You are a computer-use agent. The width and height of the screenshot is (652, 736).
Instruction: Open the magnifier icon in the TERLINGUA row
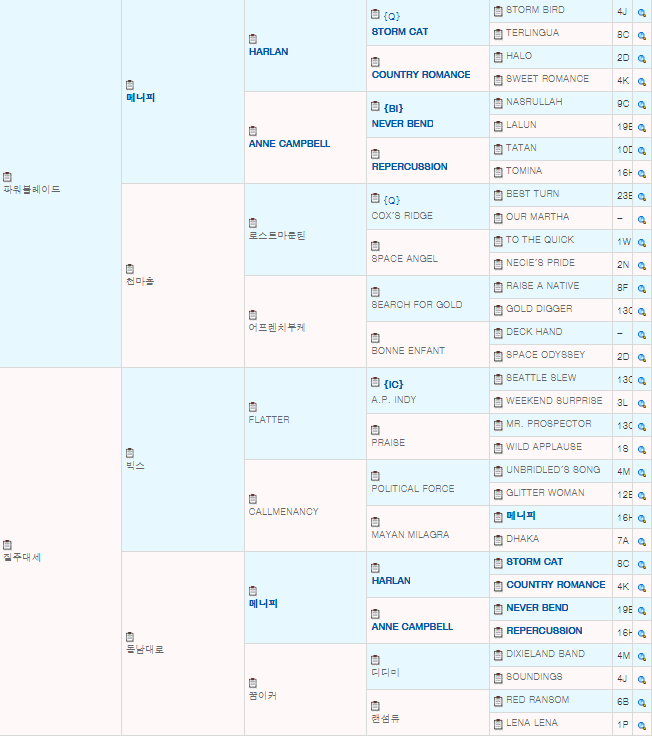(x=642, y=34)
